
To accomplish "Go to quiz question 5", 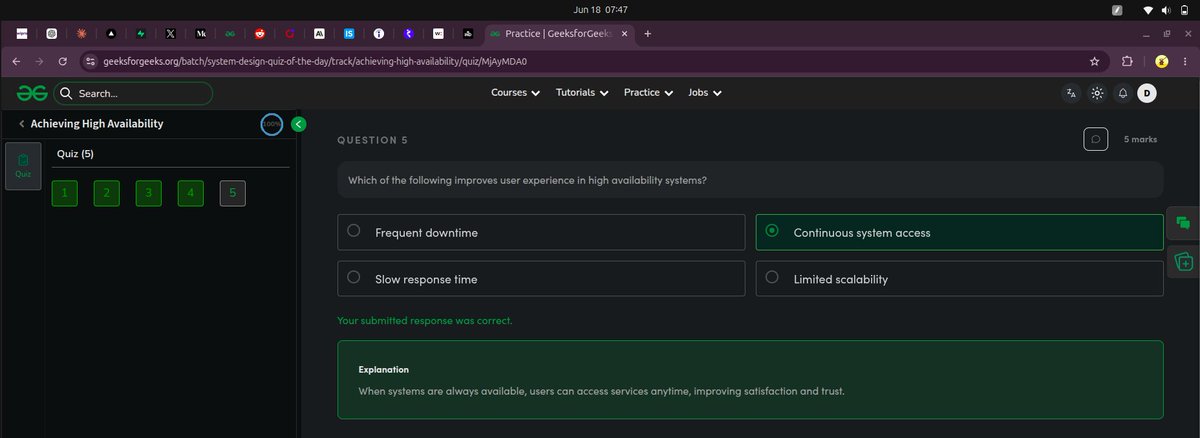I will 232,193.
